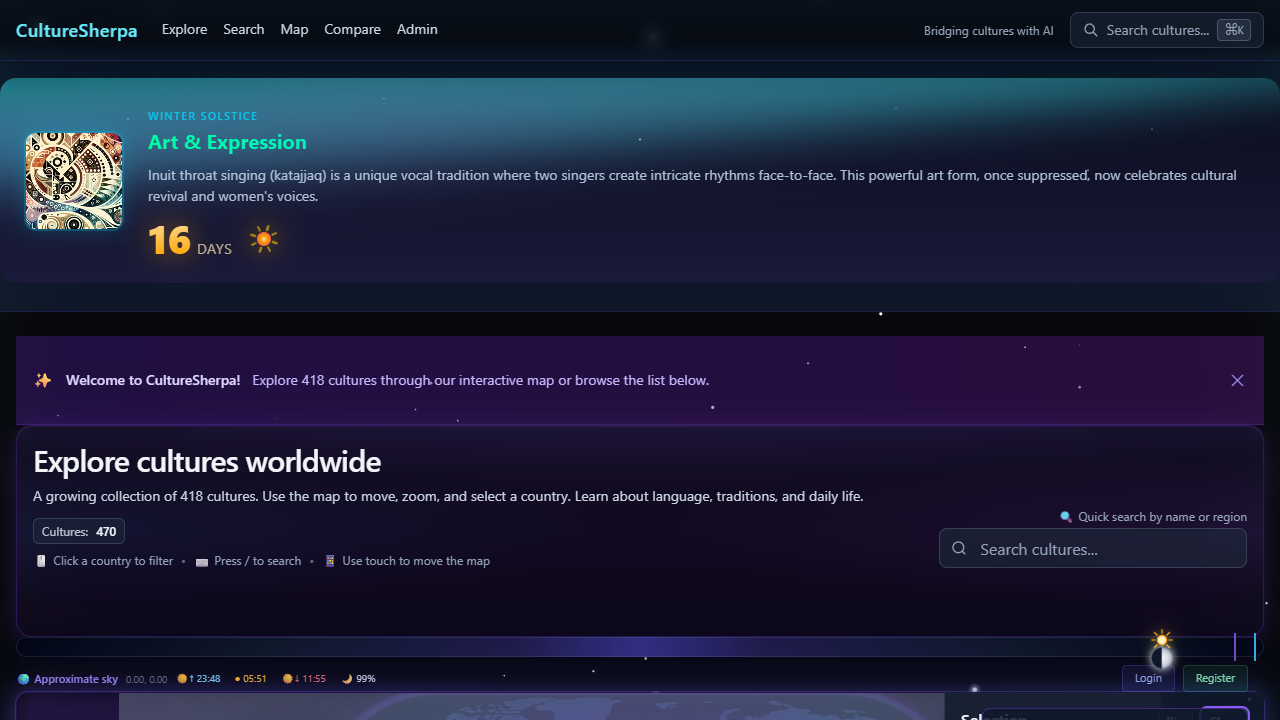
Task: Click the sun icon beside 16 days
Action: click(264, 240)
